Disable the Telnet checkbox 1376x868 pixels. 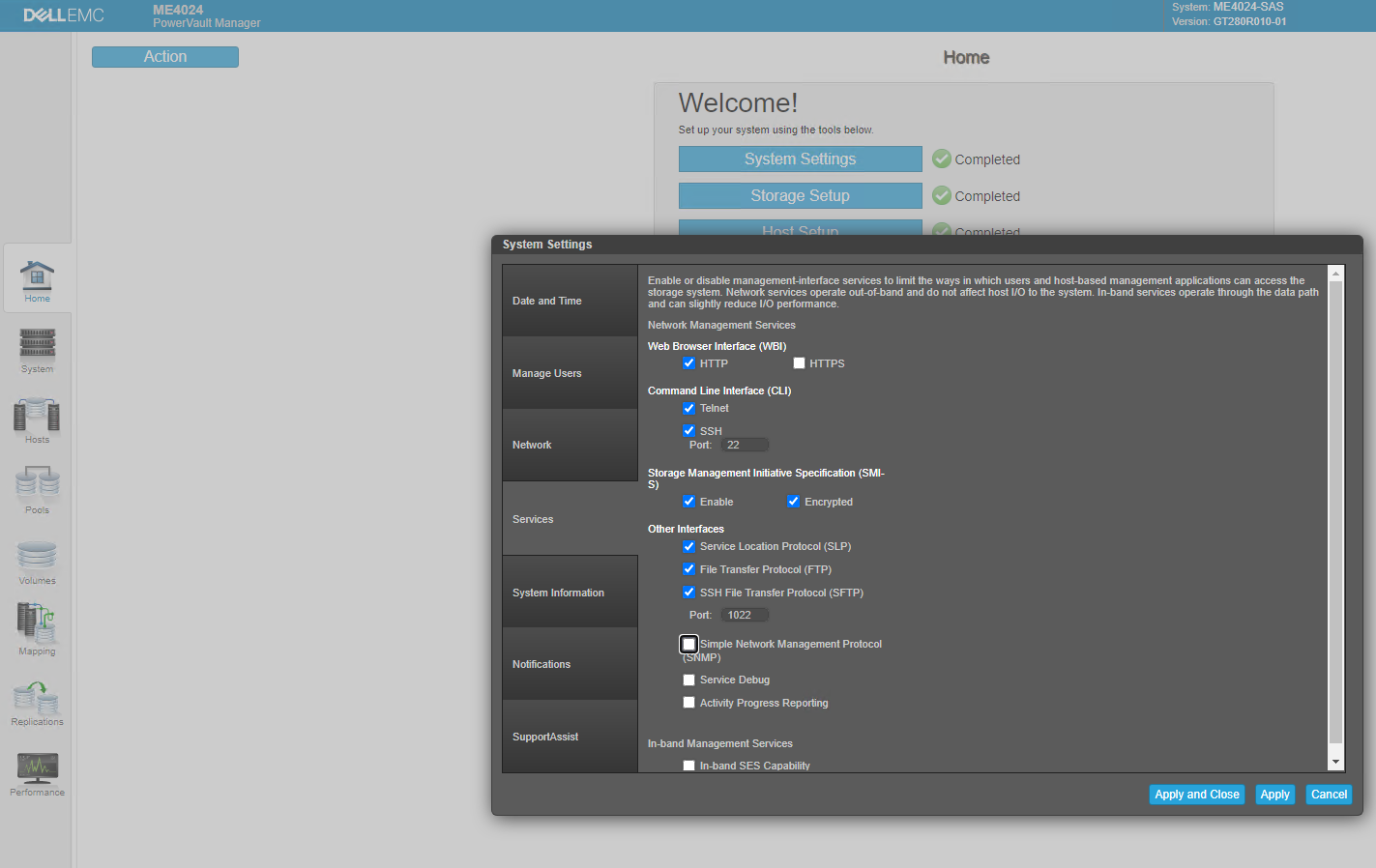click(x=689, y=408)
